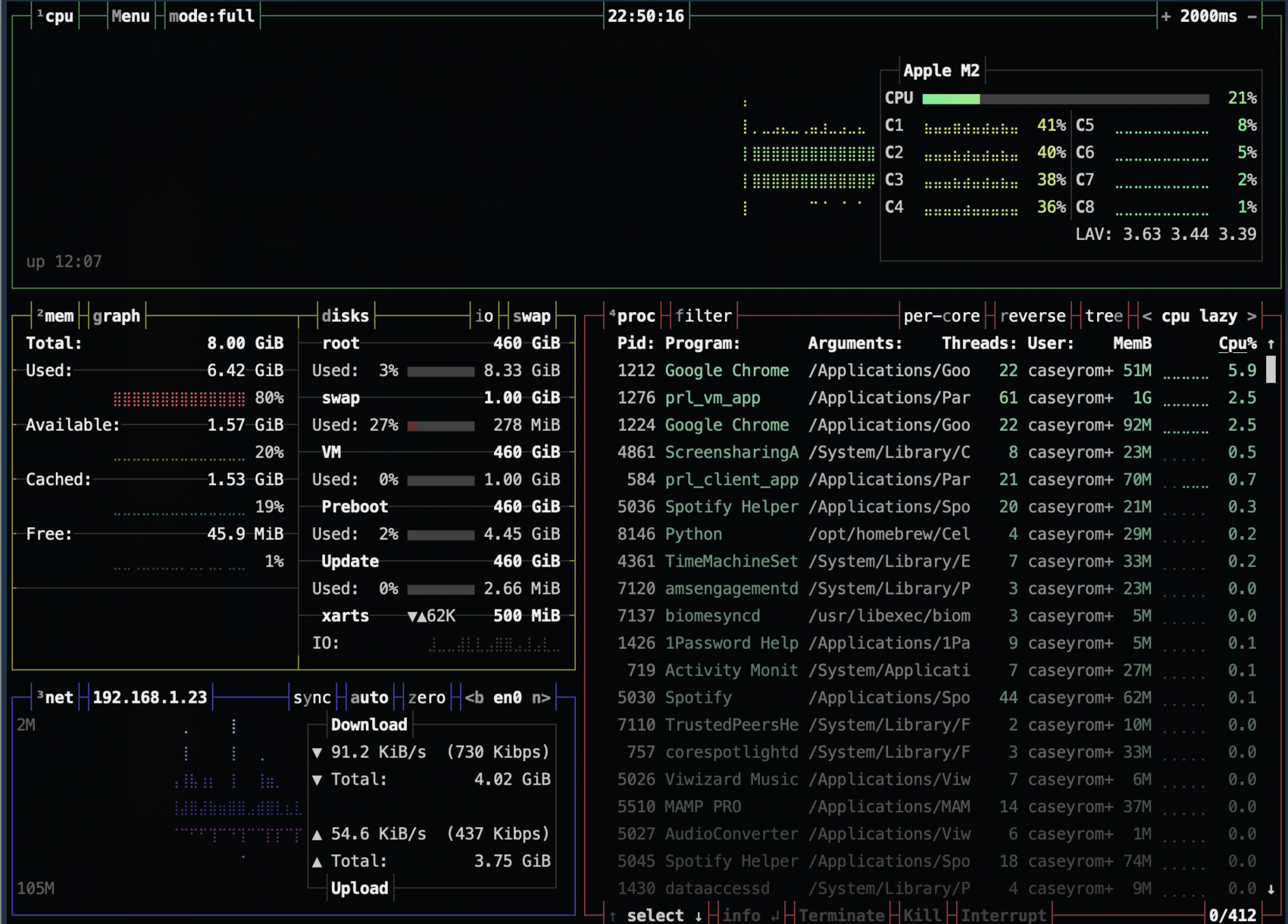
Task: Decrease update interval with minus sign
Action: pos(1252,16)
